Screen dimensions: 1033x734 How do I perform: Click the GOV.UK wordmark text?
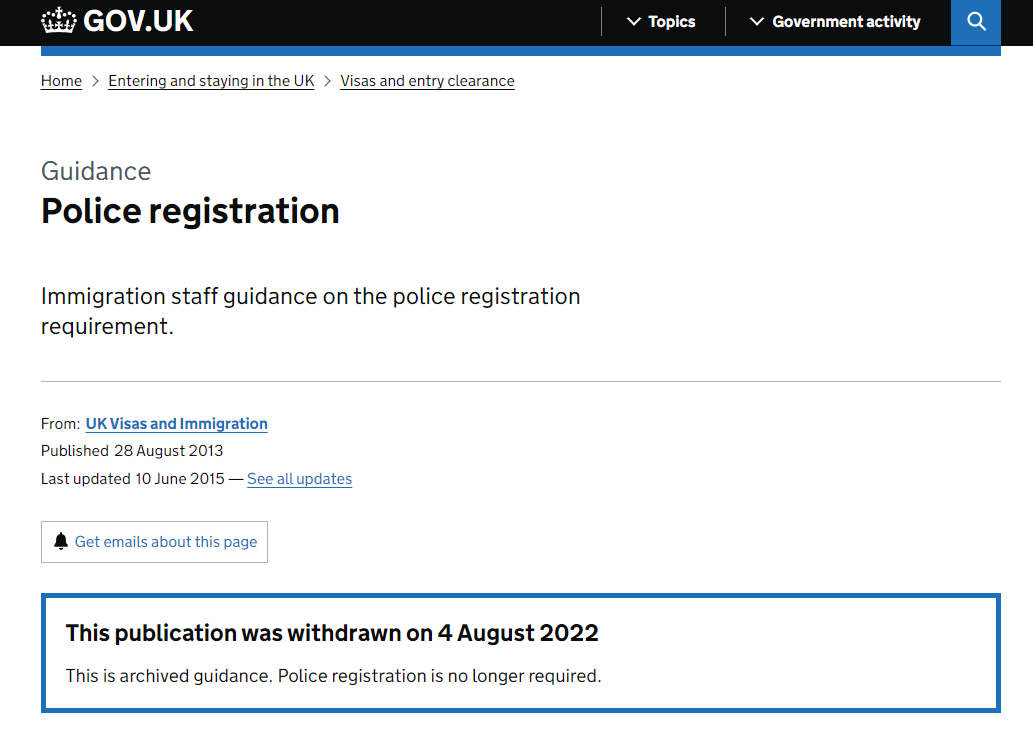(x=139, y=21)
